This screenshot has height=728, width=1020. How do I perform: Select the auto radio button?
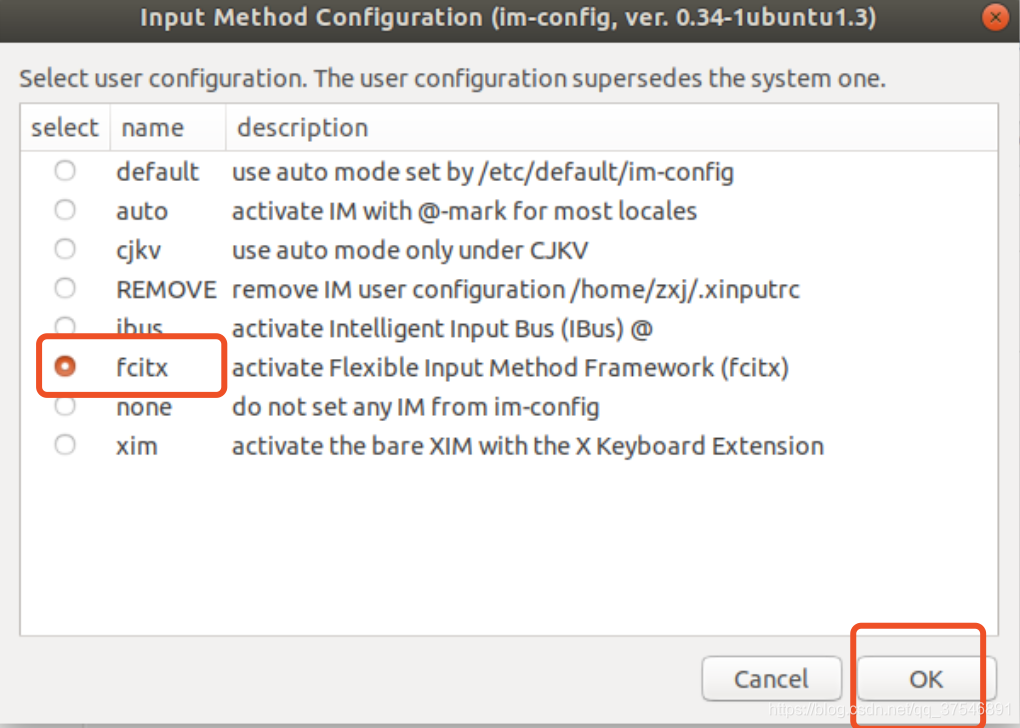65,210
